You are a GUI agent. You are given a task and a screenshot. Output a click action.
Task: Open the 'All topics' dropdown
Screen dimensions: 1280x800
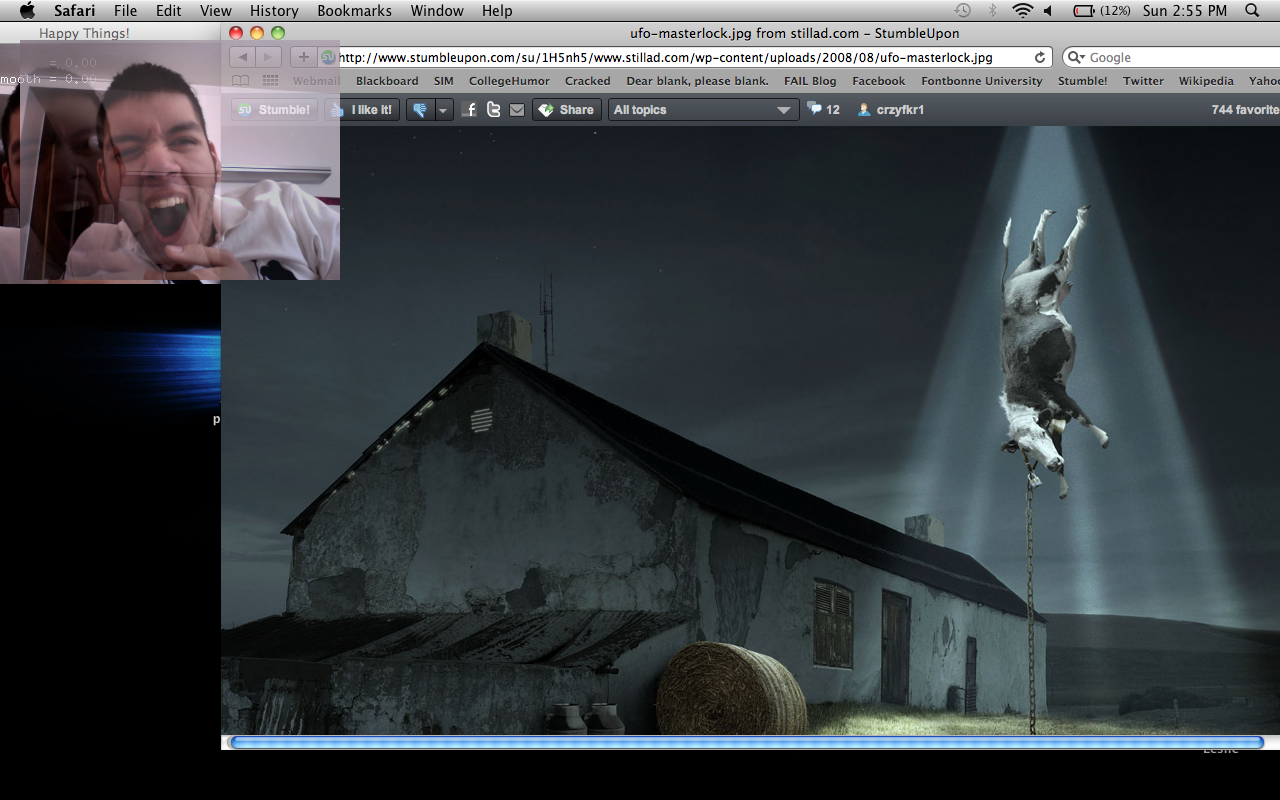[x=703, y=110]
